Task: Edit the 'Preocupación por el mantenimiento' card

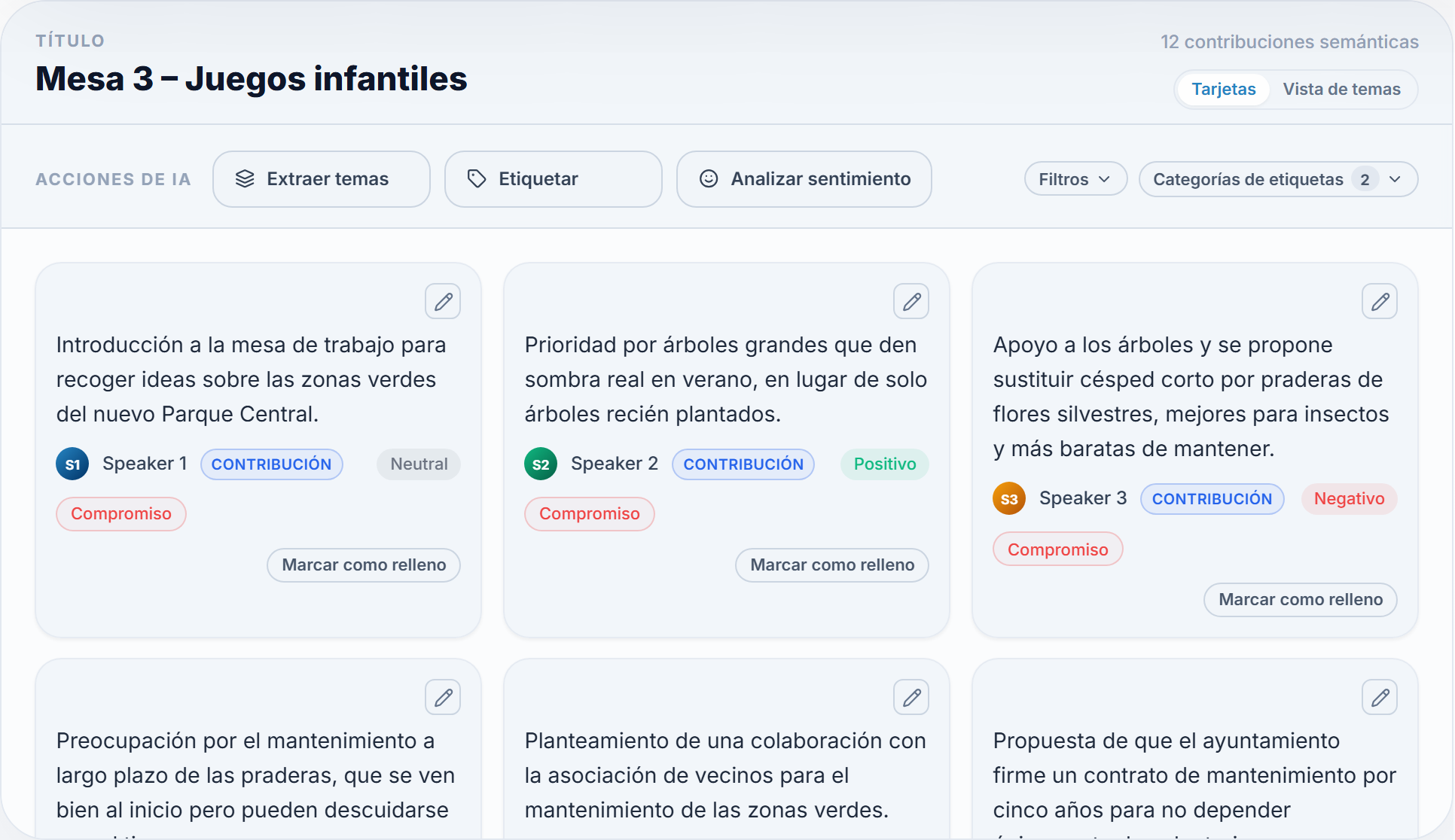Action: 443,698
